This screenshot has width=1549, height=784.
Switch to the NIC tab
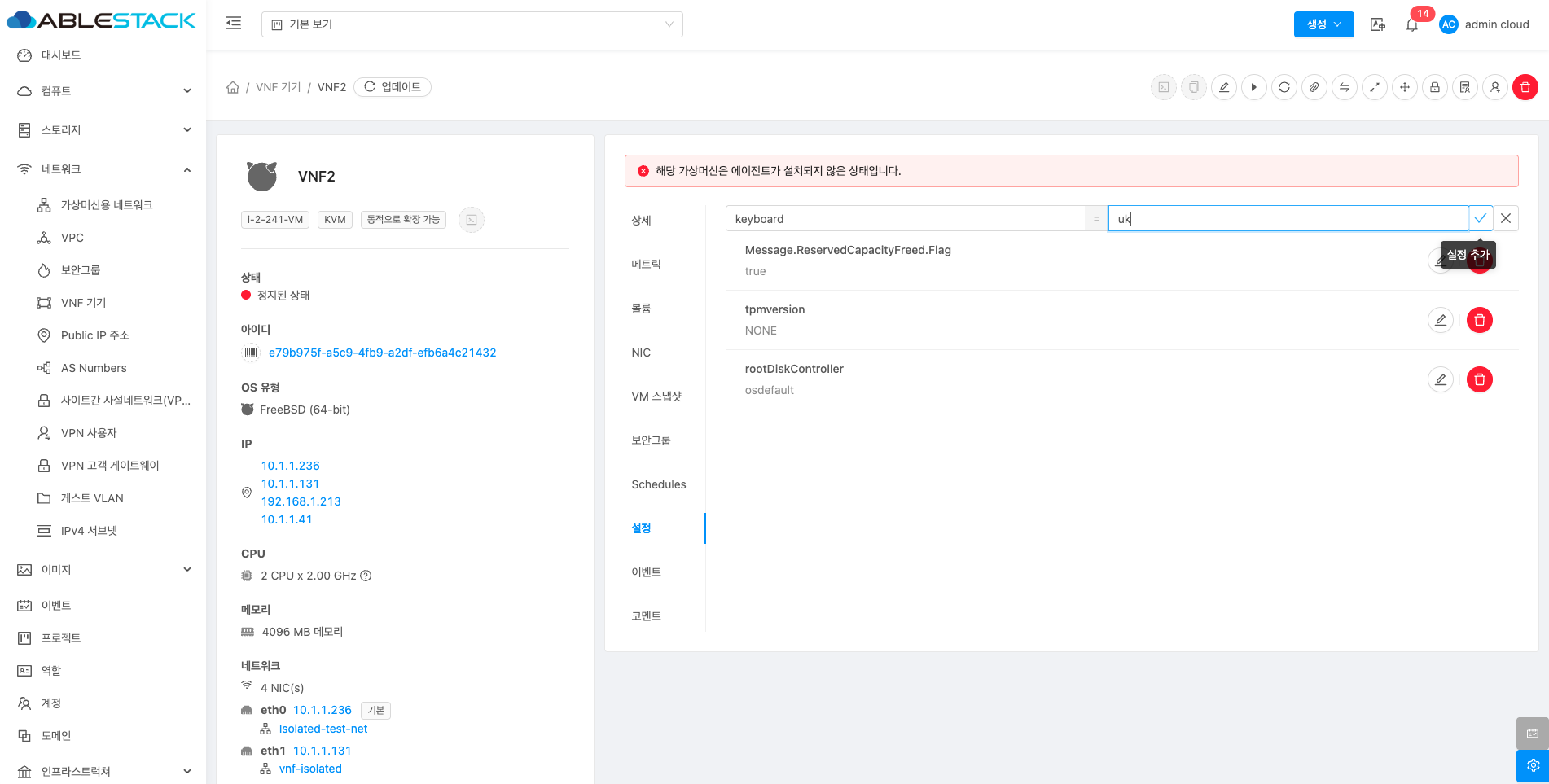pyautogui.click(x=641, y=353)
